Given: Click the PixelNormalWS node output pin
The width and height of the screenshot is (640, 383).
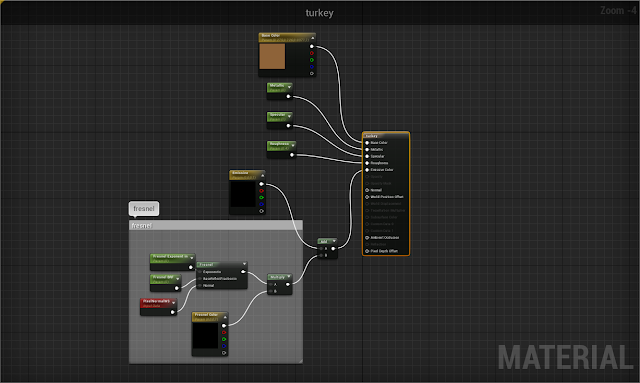Looking at the screenshot, I should [173, 312].
